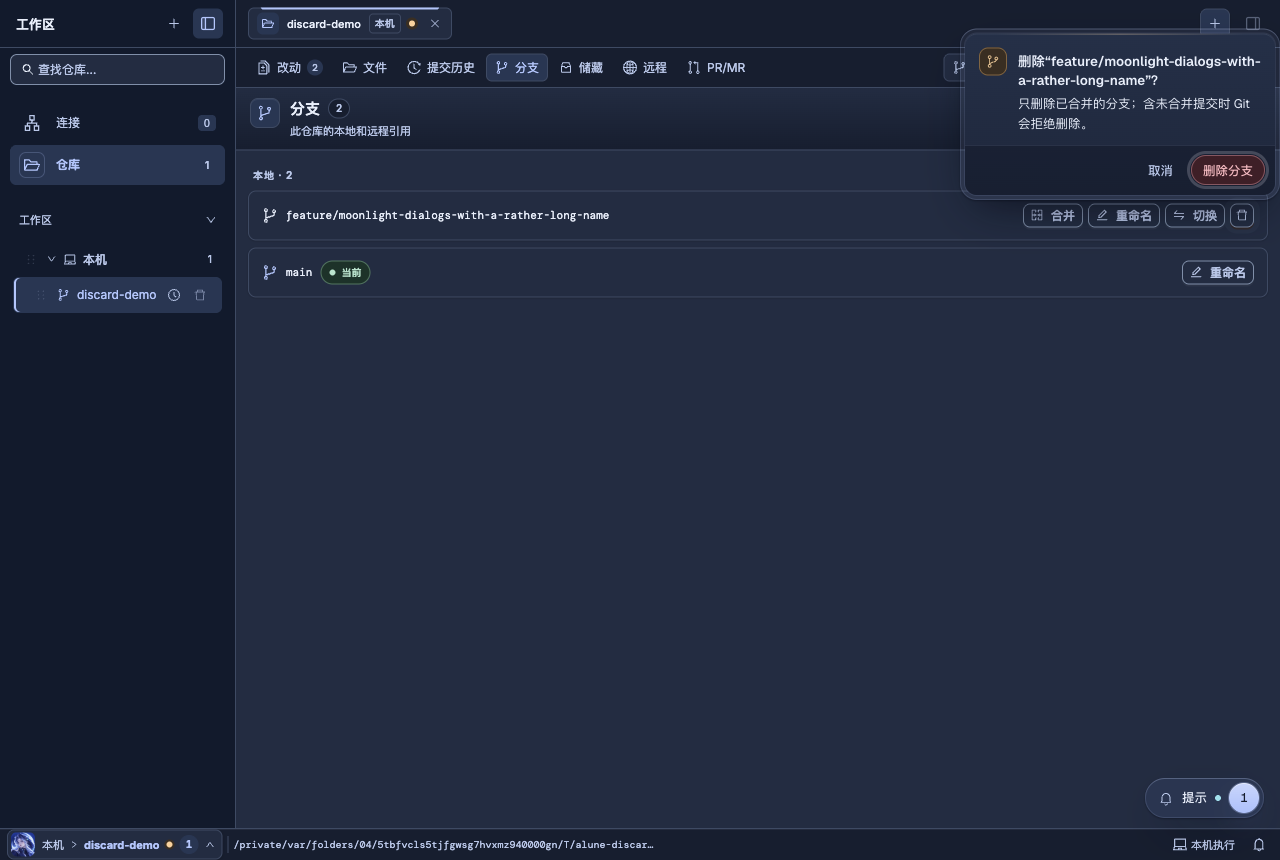Viewport: 1280px width, 860px height.
Task: Collapse the 工作区 section chevron
Action: (x=210, y=220)
